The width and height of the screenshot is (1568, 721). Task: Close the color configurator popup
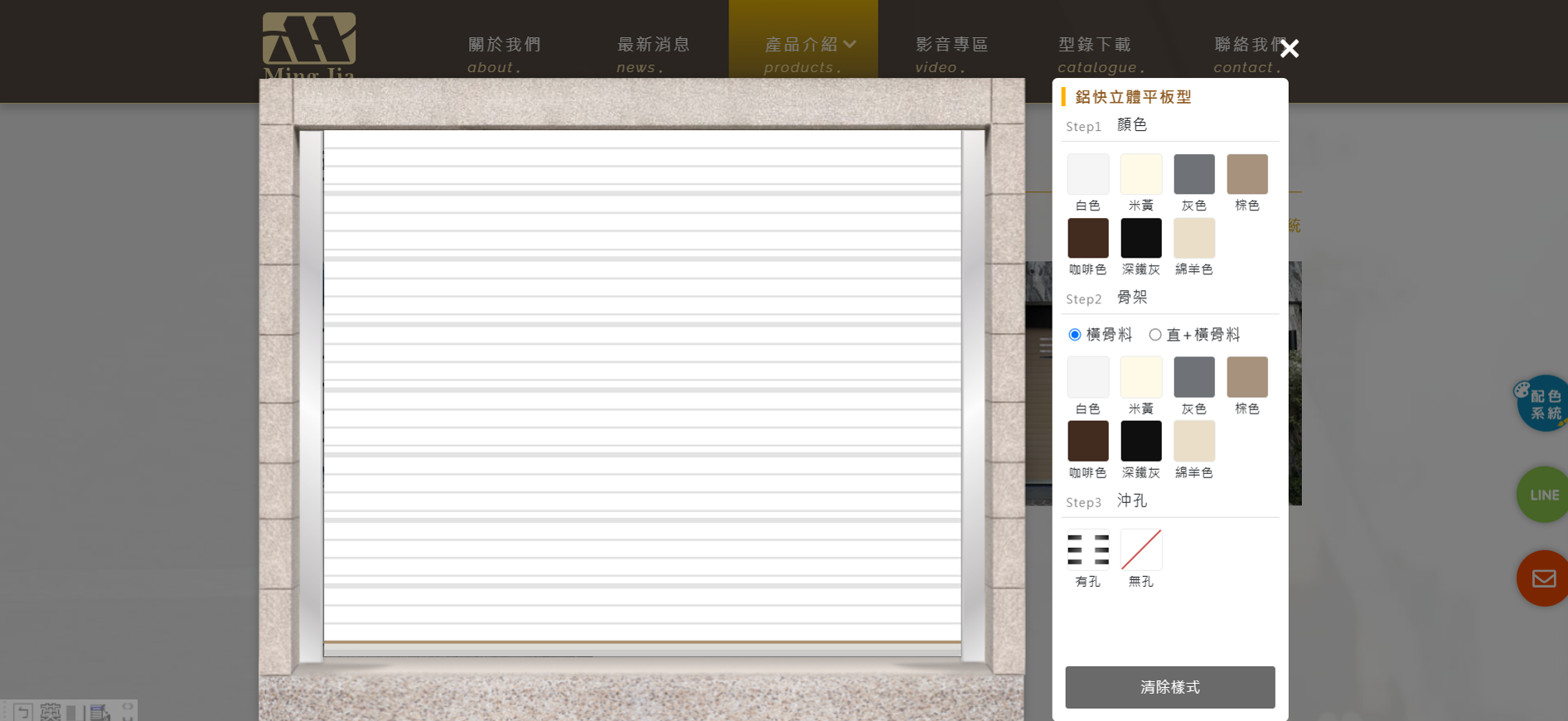tap(1289, 49)
